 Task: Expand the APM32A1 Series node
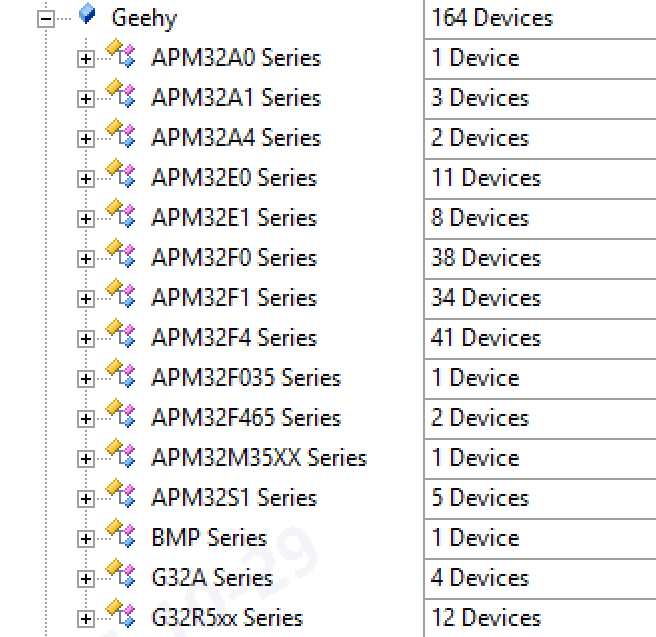click(85, 99)
